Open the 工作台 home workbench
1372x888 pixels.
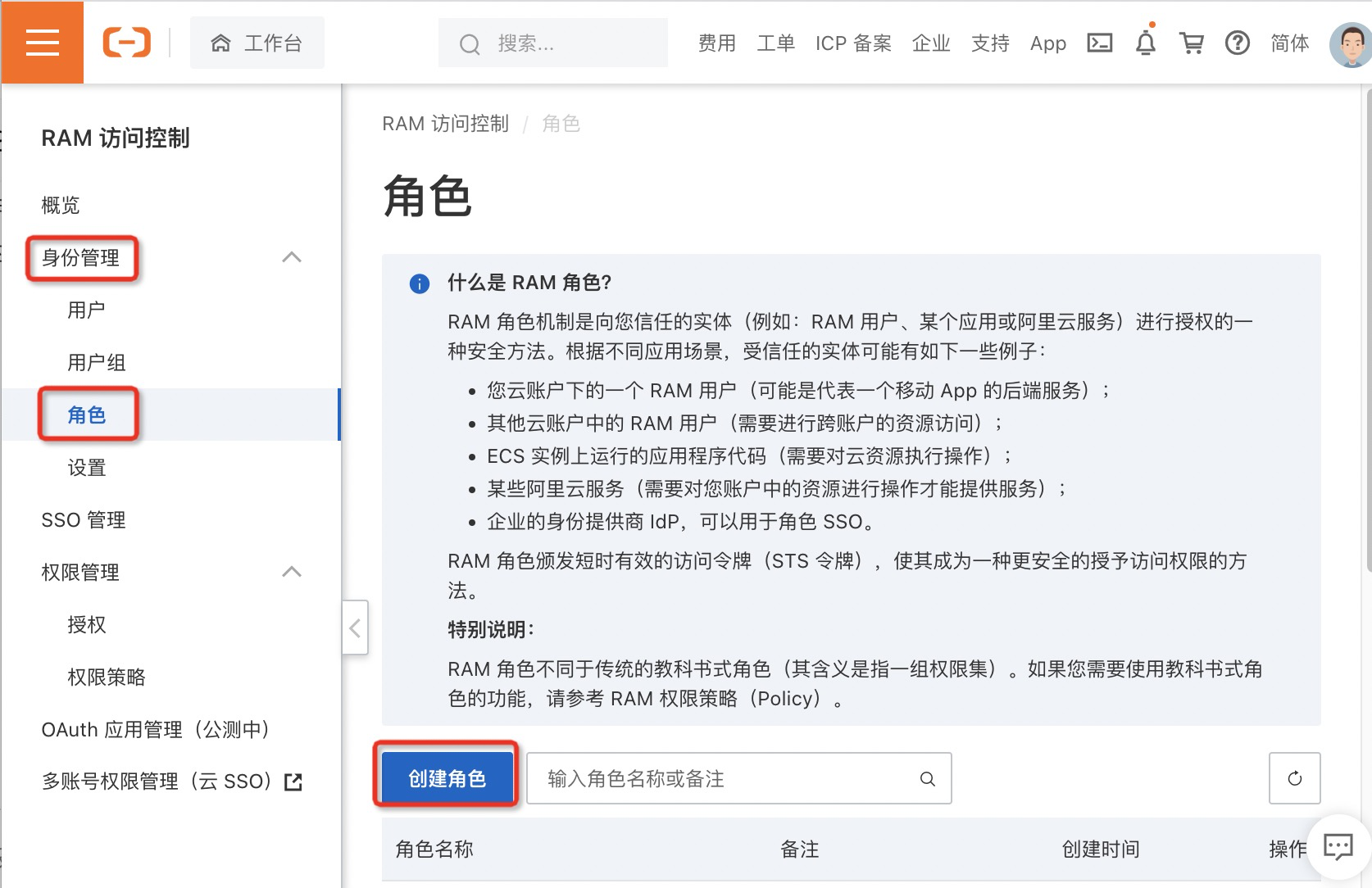[257, 43]
